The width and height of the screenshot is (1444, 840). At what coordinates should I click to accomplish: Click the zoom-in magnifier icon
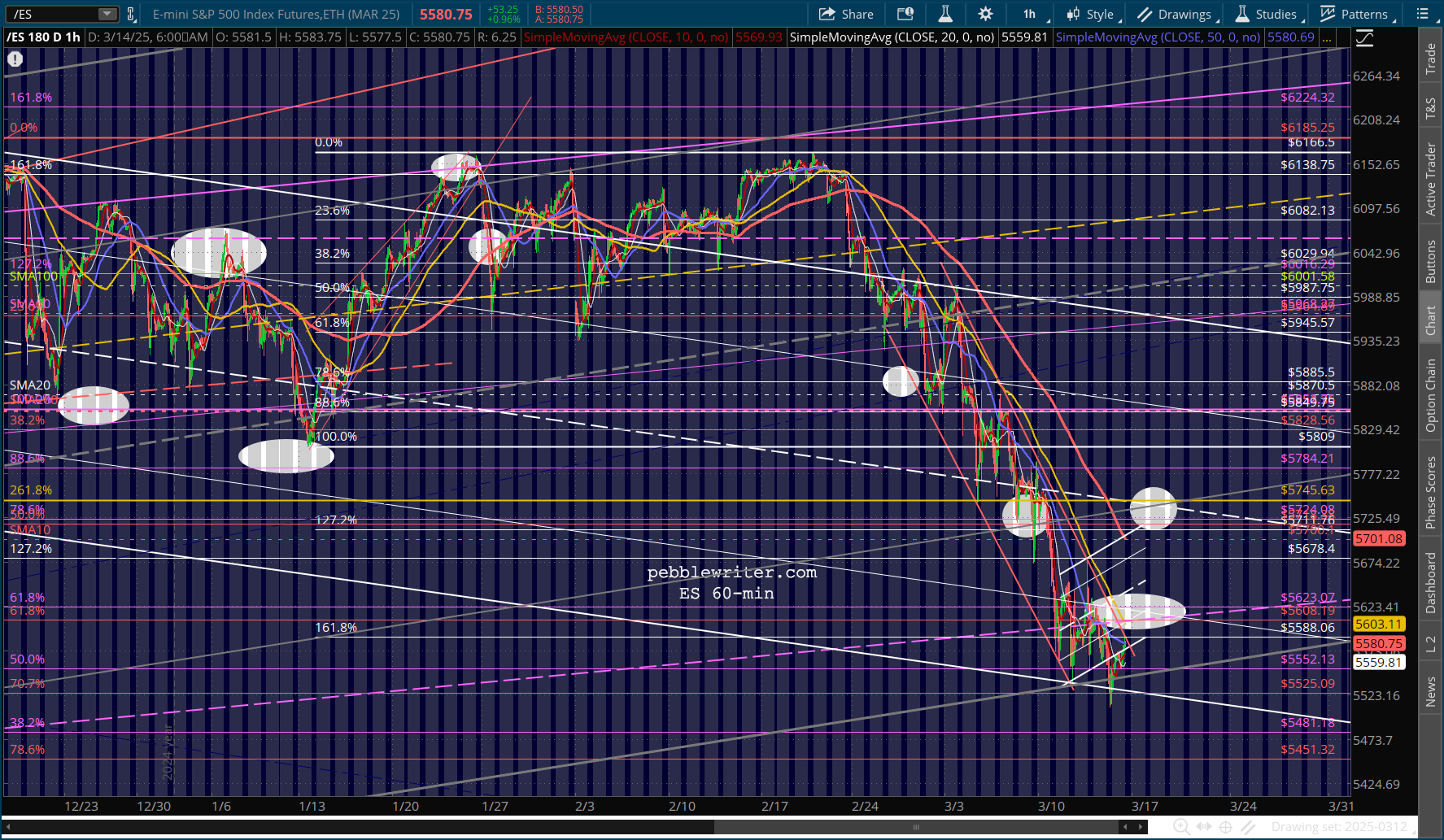point(1180,827)
